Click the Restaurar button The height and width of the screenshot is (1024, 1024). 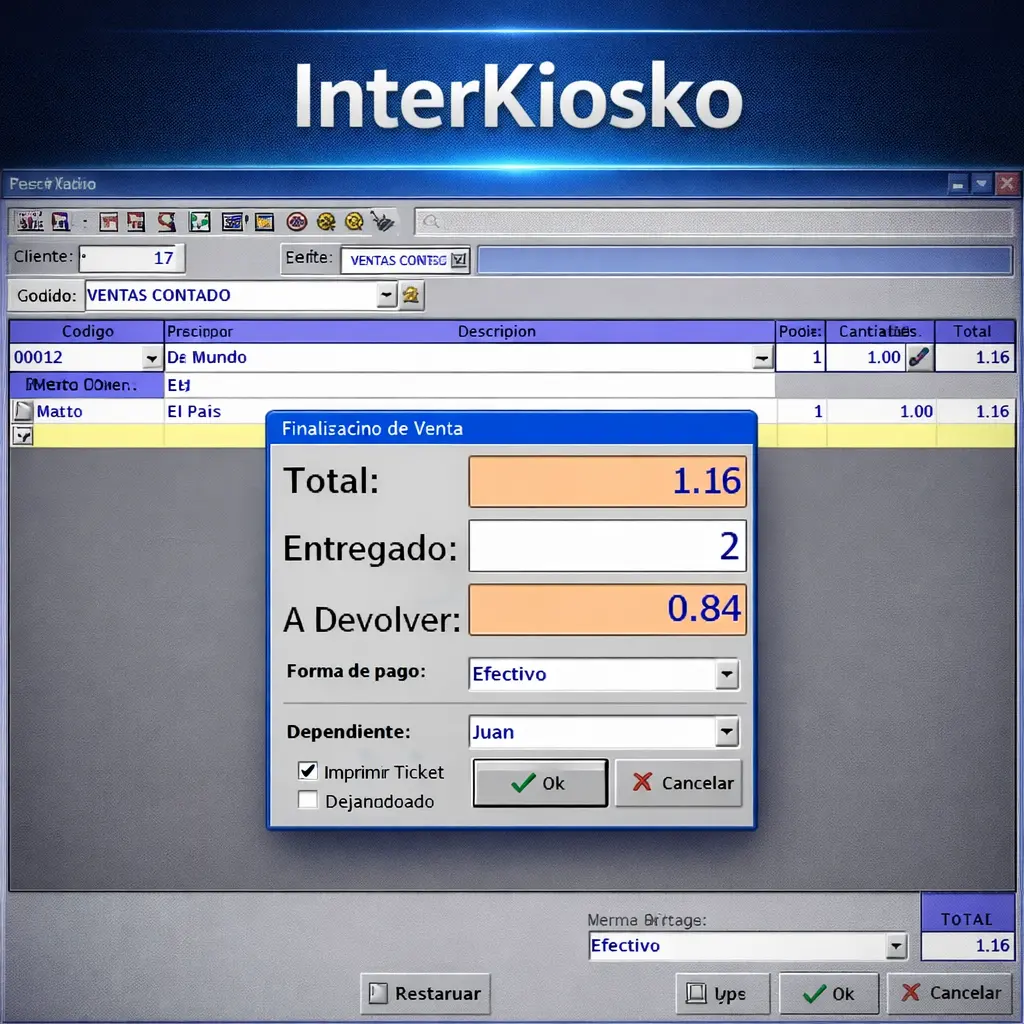[x=425, y=993]
